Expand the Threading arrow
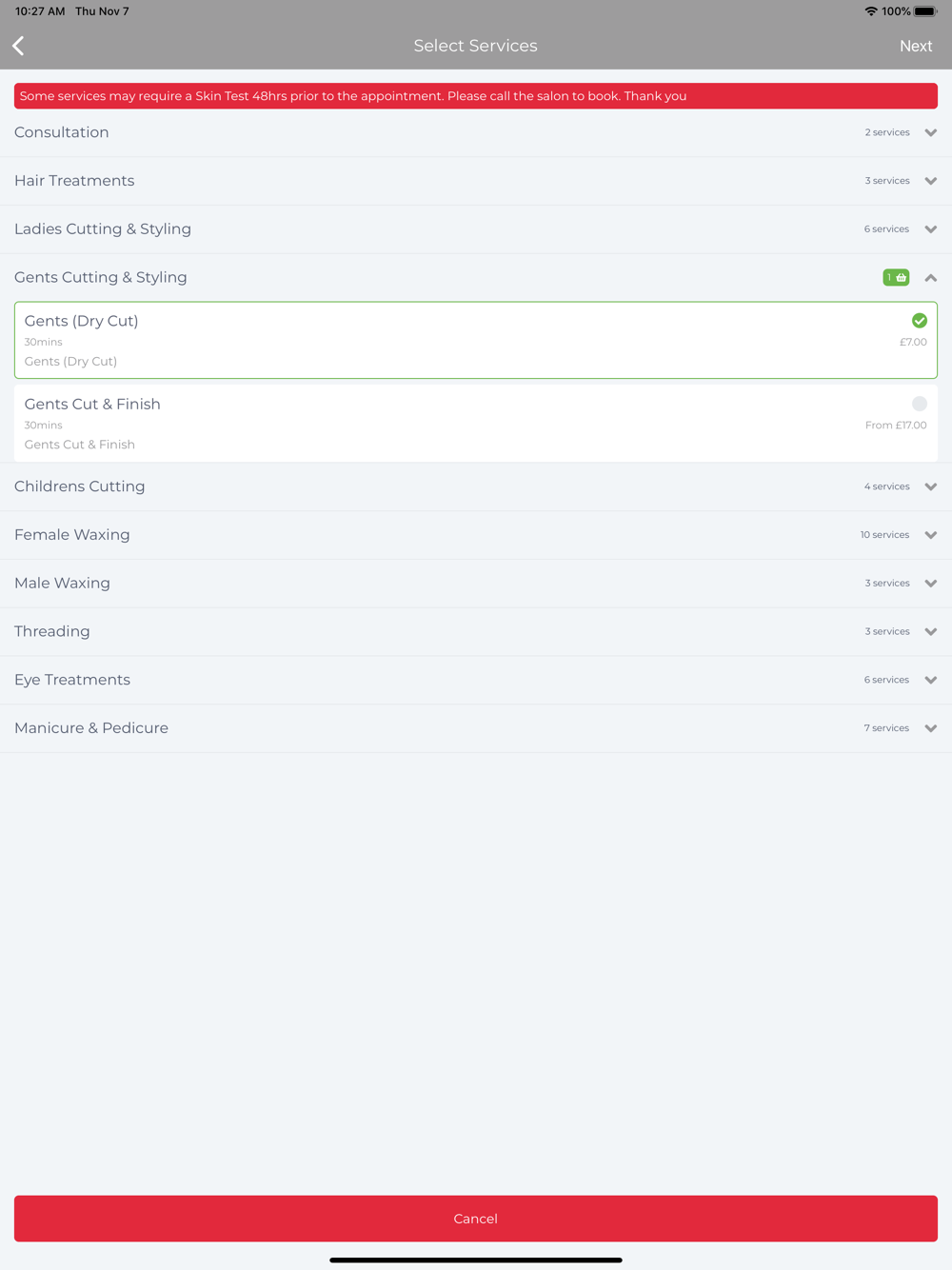The image size is (952, 1270). pyautogui.click(x=931, y=632)
